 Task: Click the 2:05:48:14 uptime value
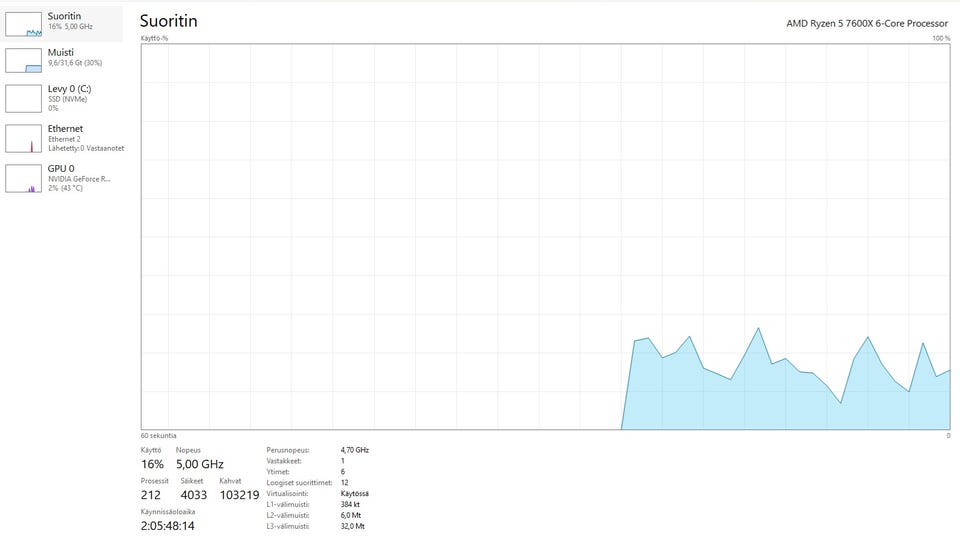tap(168, 526)
